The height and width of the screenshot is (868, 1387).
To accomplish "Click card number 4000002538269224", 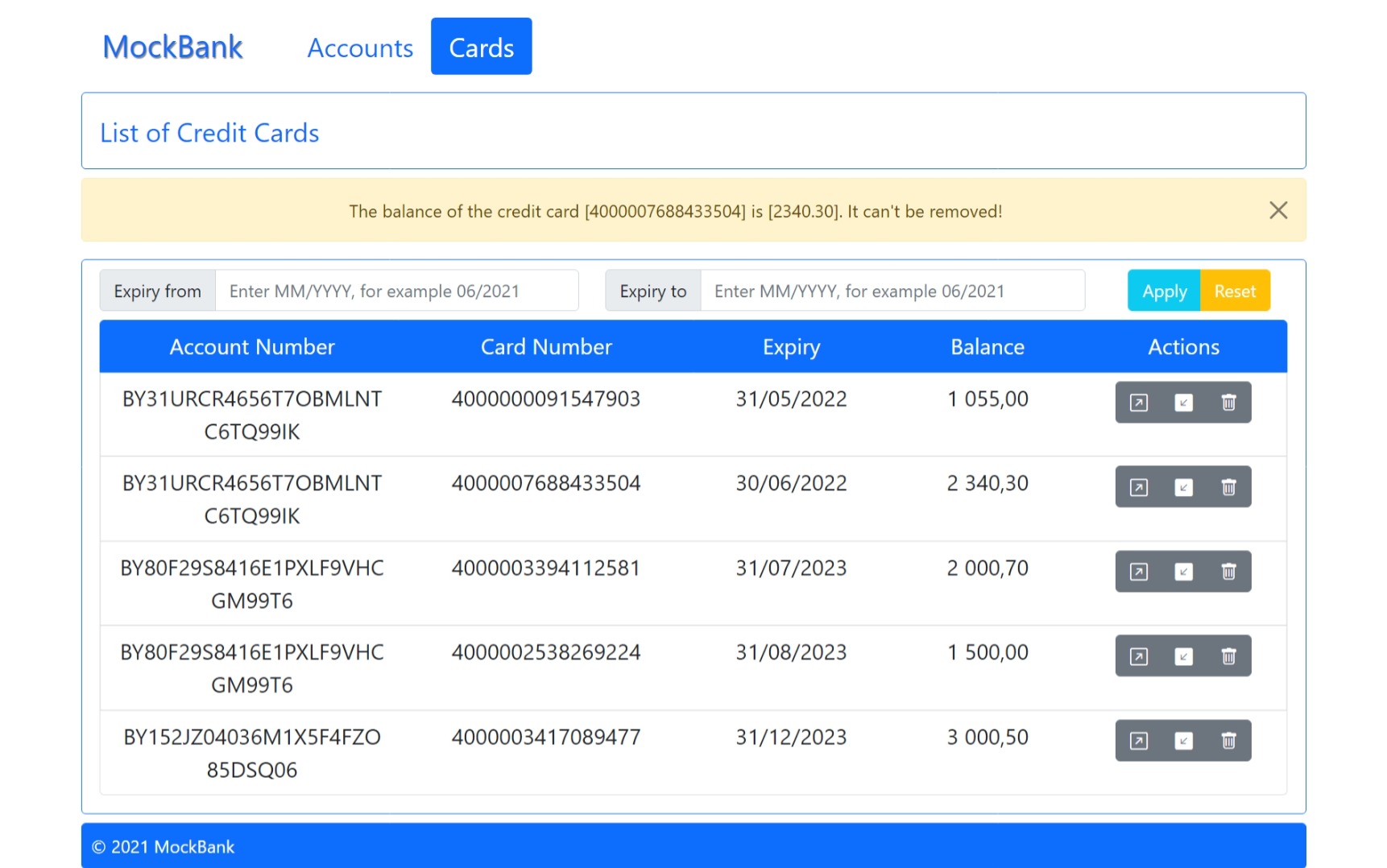I will coord(546,652).
